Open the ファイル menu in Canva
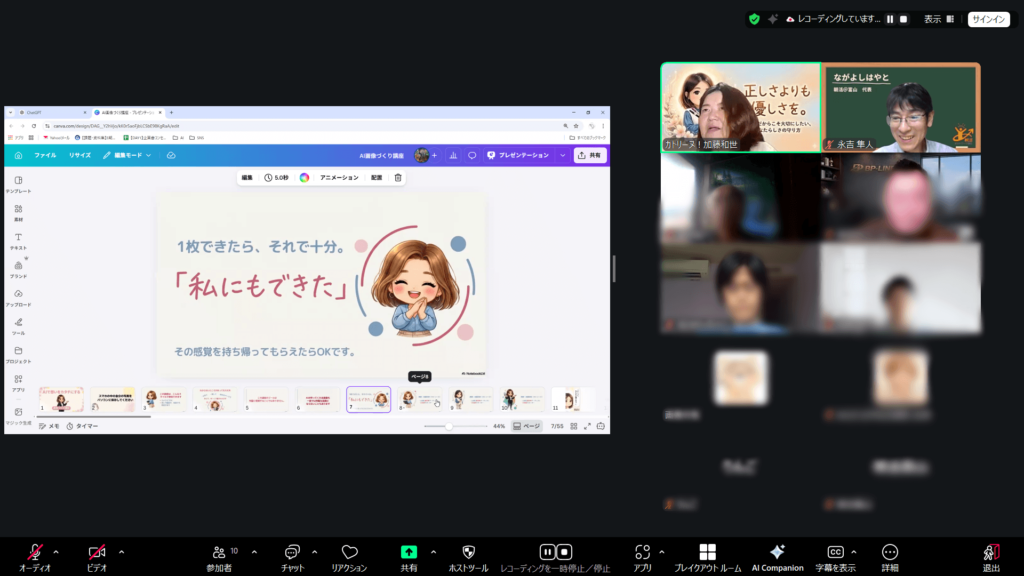The image size is (1024, 576). [x=45, y=155]
